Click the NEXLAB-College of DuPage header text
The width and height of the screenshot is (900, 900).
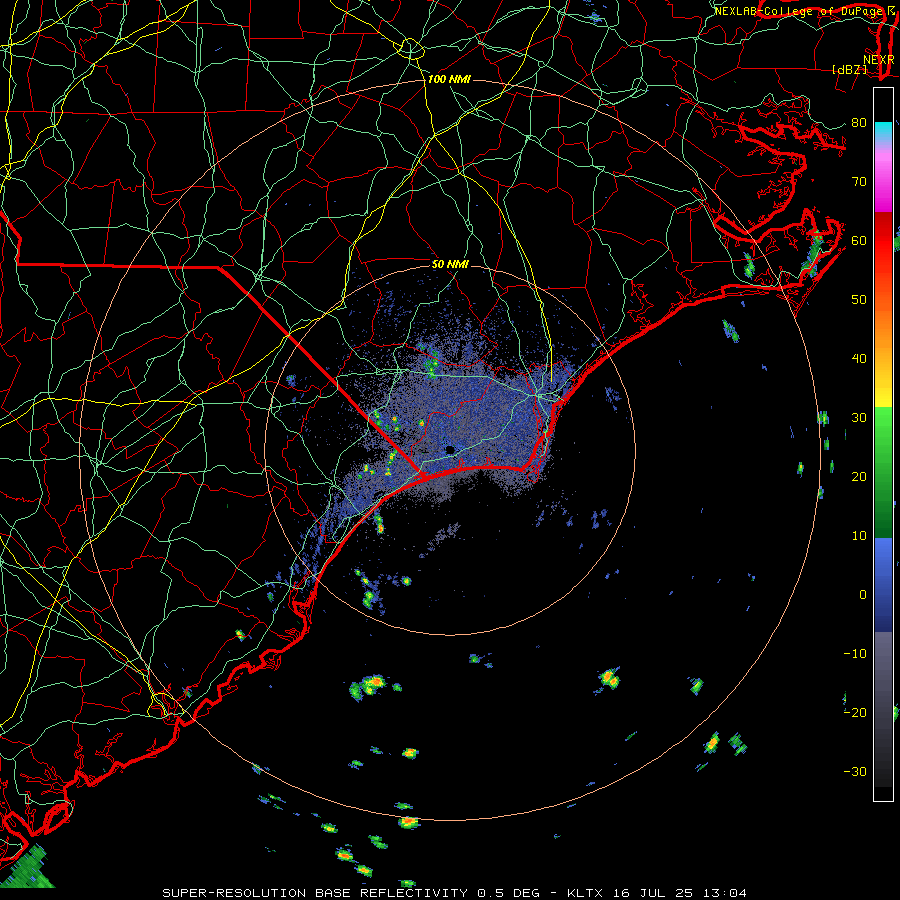(800, 11)
